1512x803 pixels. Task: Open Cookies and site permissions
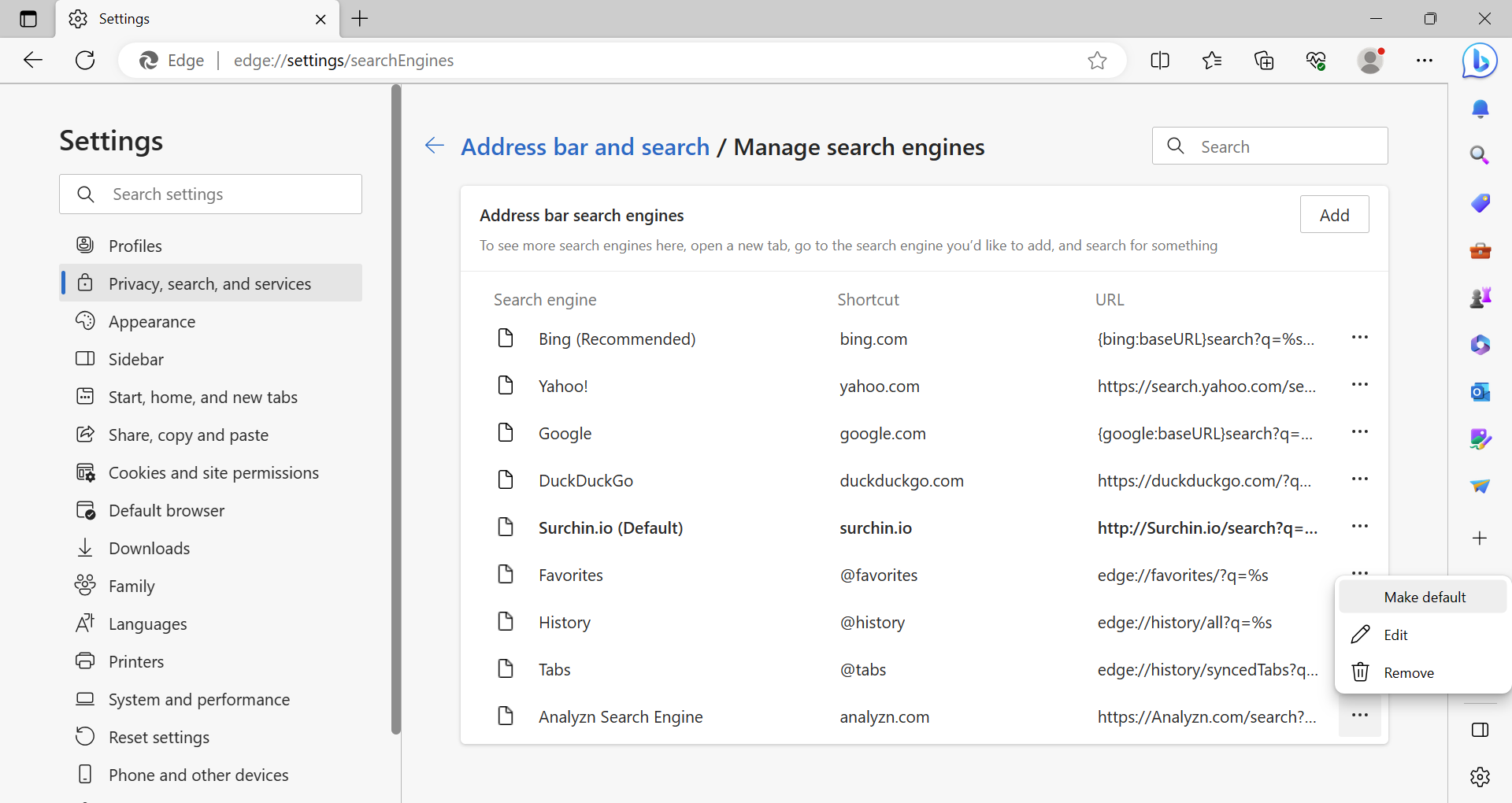coord(211,472)
